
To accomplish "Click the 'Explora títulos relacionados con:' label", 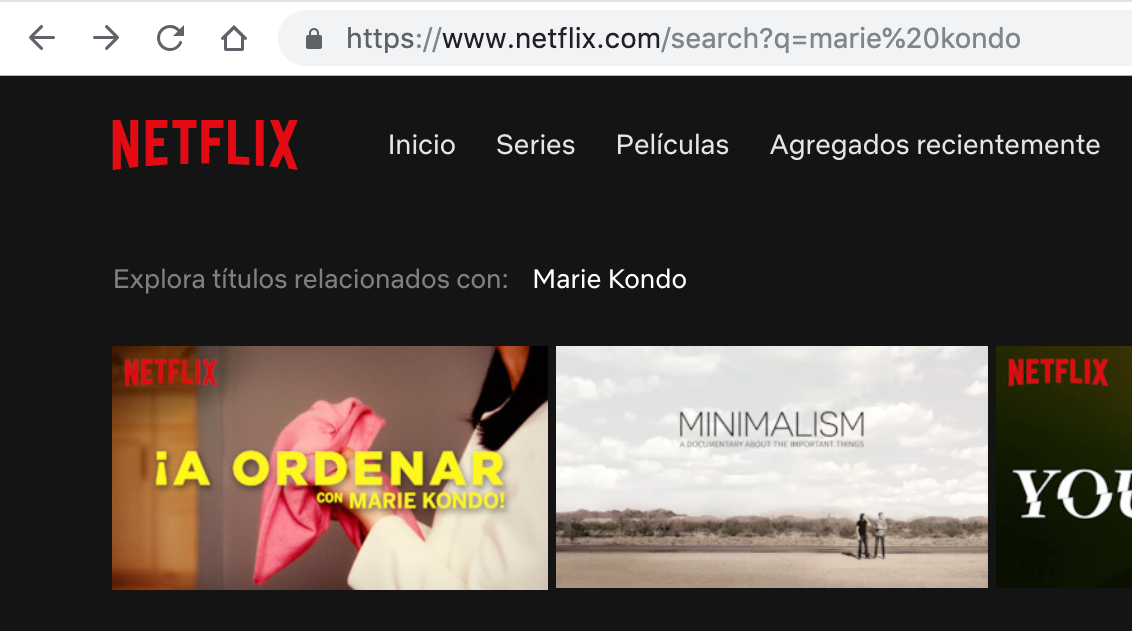I will coord(311,279).
